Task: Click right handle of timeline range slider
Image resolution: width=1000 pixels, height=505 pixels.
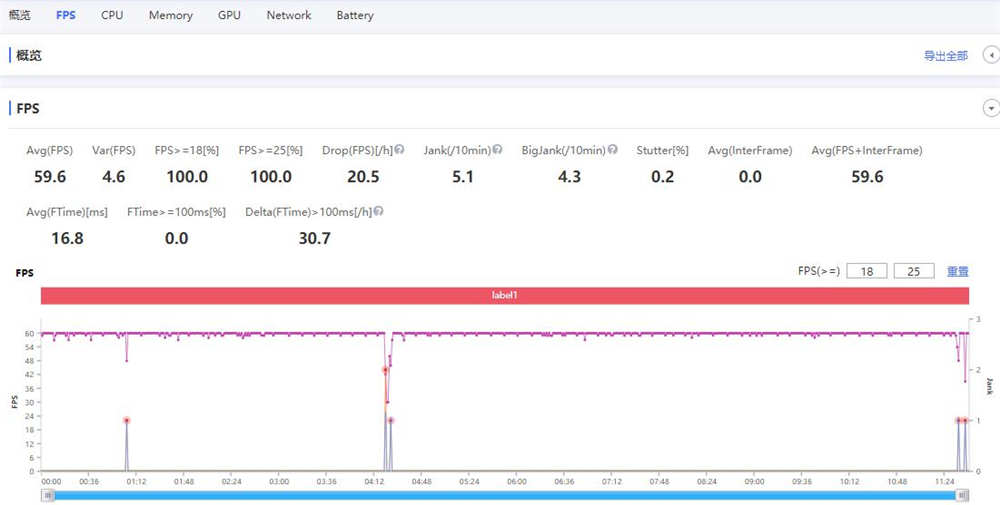Action: click(962, 495)
